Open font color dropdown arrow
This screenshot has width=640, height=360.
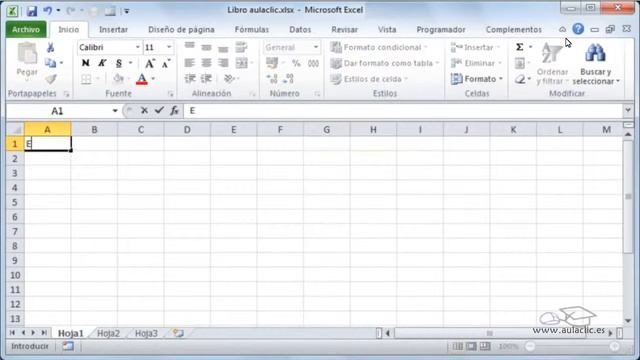click(x=153, y=79)
